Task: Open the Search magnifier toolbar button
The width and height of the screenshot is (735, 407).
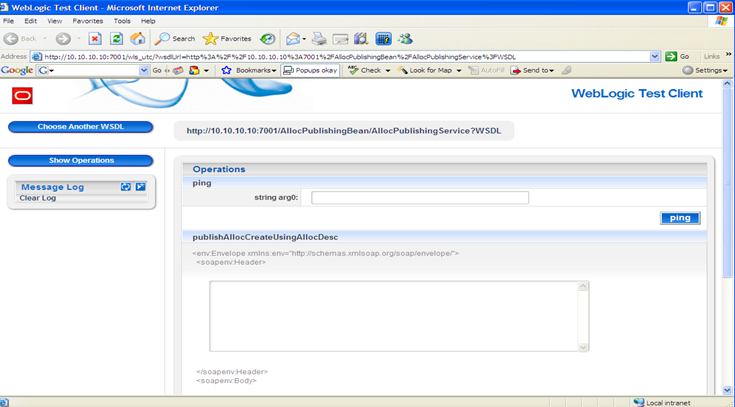Action: pyautogui.click(x=175, y=39)
